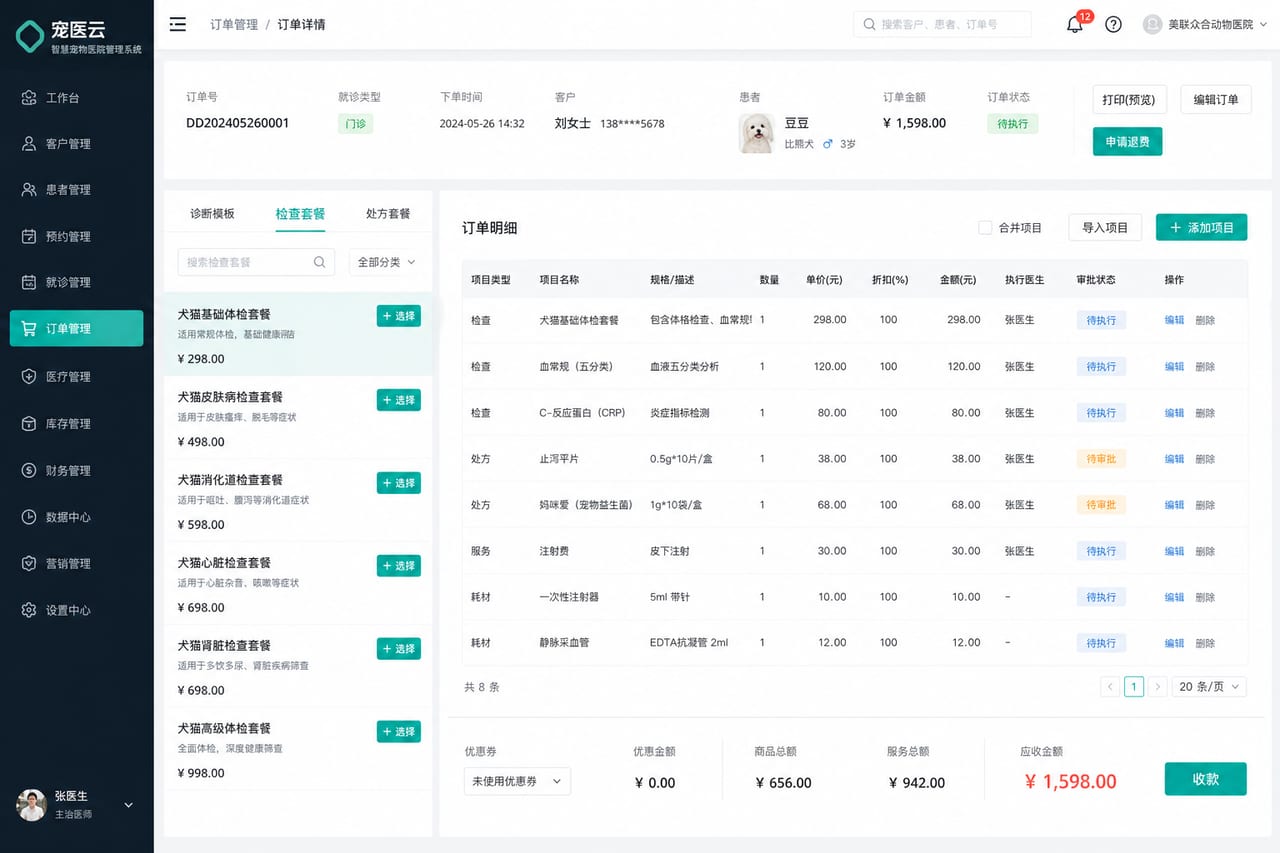Select the 犬猫高级体检套餐 package

[399, 732]
